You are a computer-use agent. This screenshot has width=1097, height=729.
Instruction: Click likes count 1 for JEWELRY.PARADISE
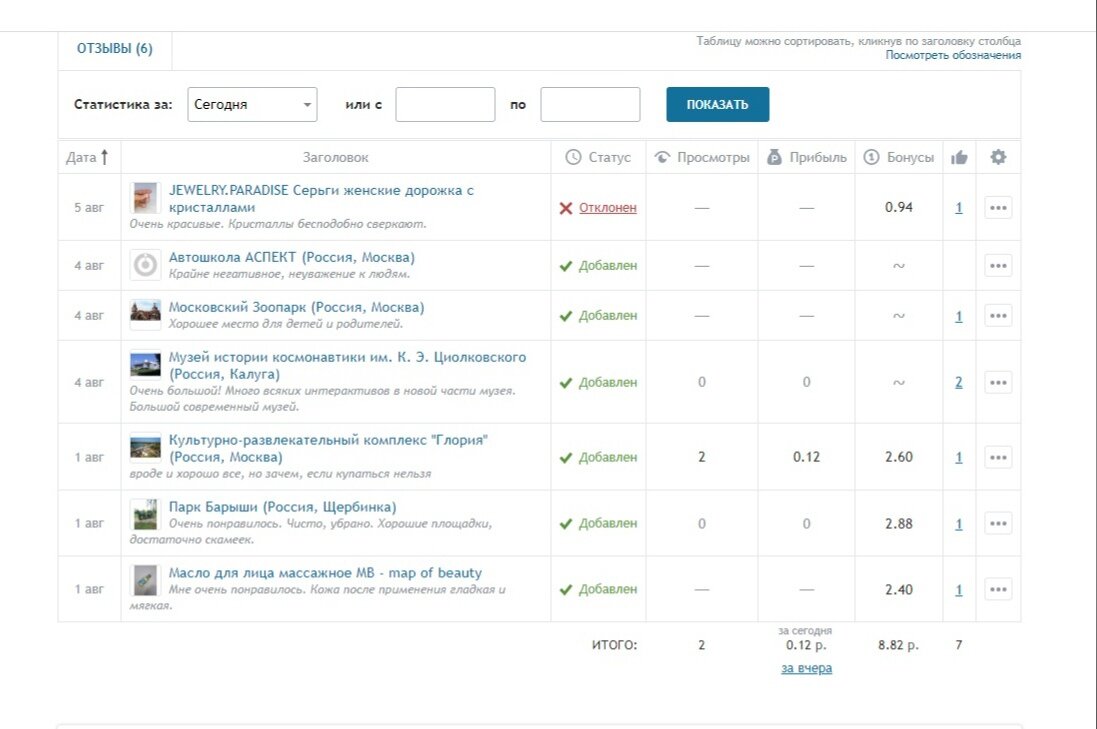tap(958, 208)
